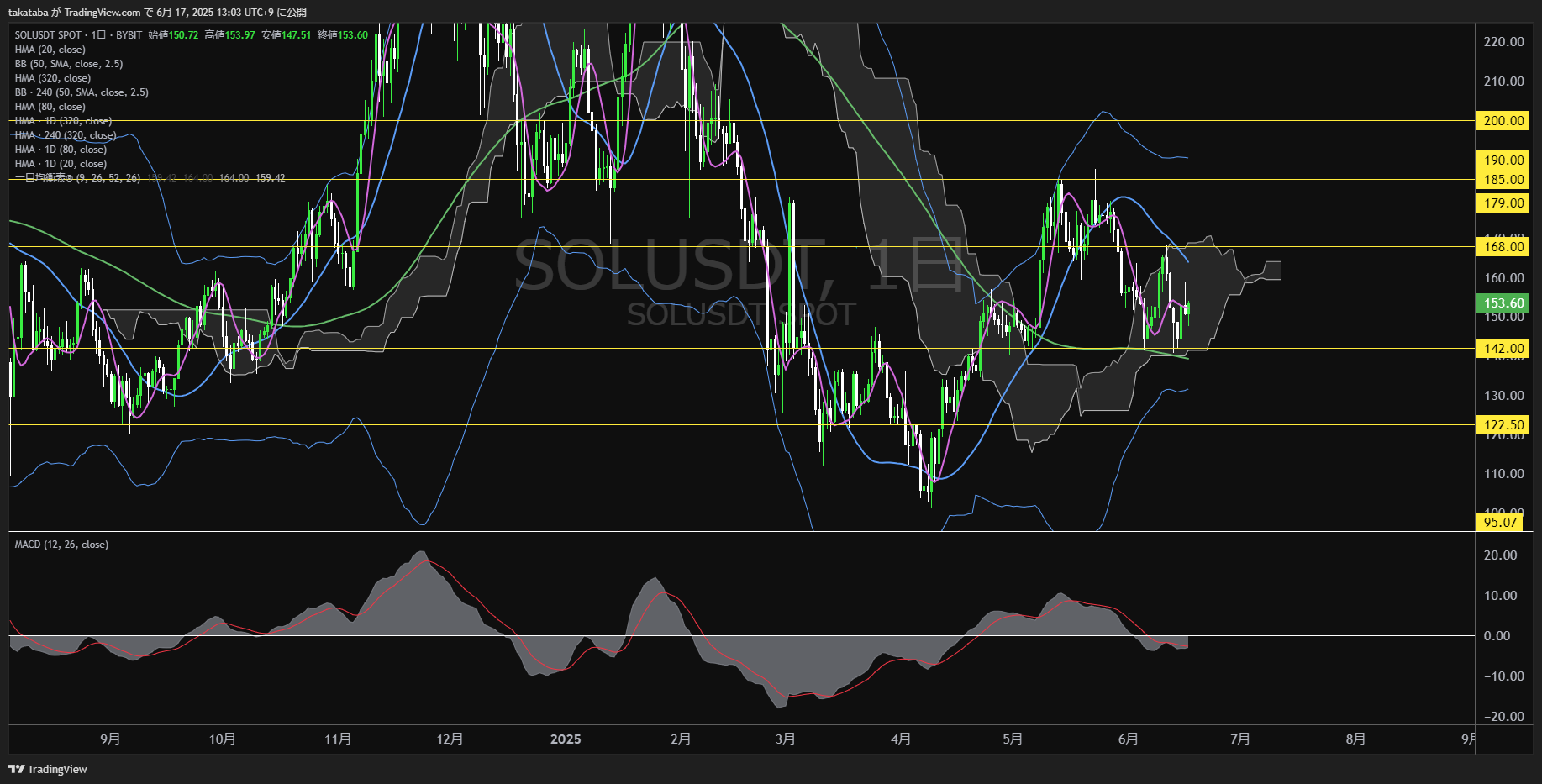Click the 142.00 yellow price label
Screen dimensions: 1542x784
pyautogui.click(x=1503, y=348)
